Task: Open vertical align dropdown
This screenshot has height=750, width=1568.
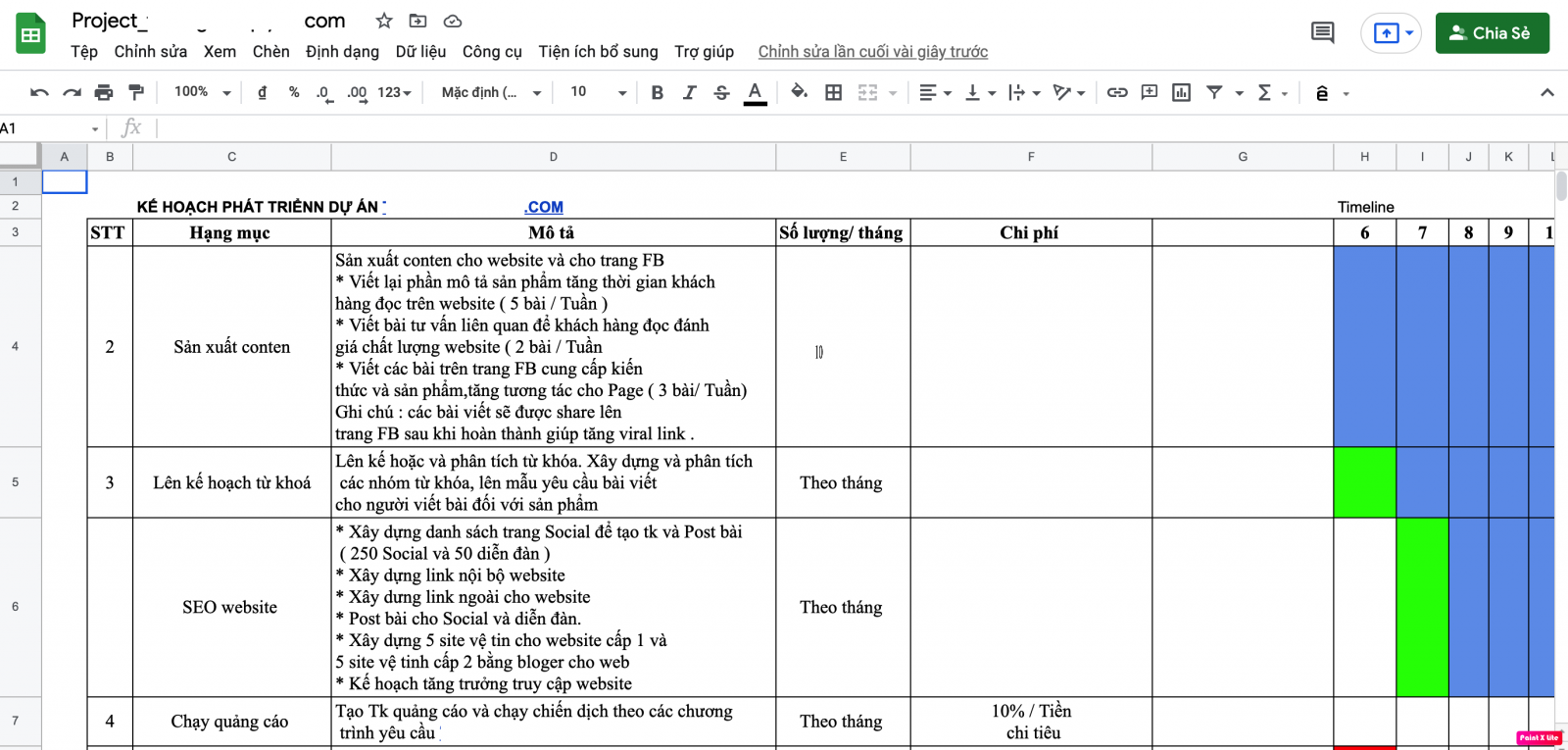Action: point(980,92)
